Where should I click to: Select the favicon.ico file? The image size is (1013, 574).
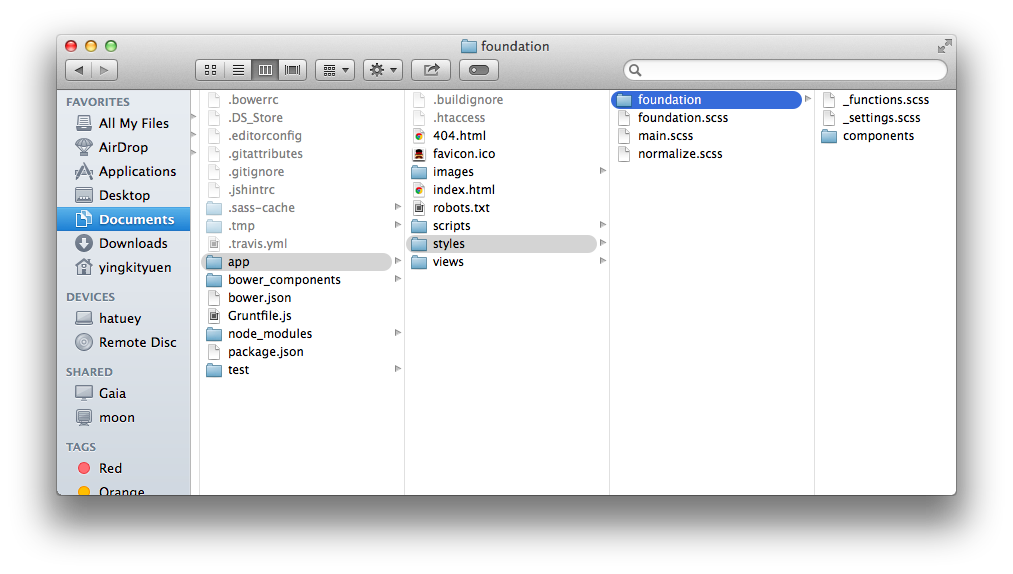[463, 154]
